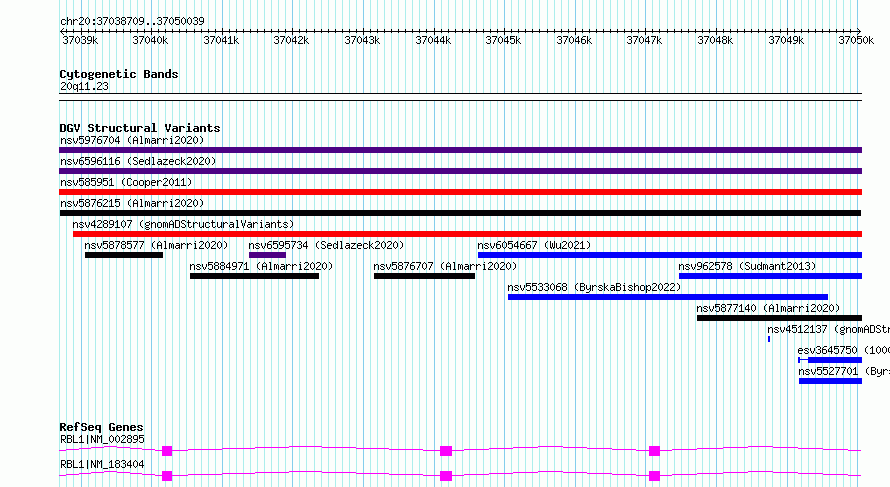Click the RefSeq Genes track title
The width and height of the screenshot is (890, 487).
pos(102,427)
